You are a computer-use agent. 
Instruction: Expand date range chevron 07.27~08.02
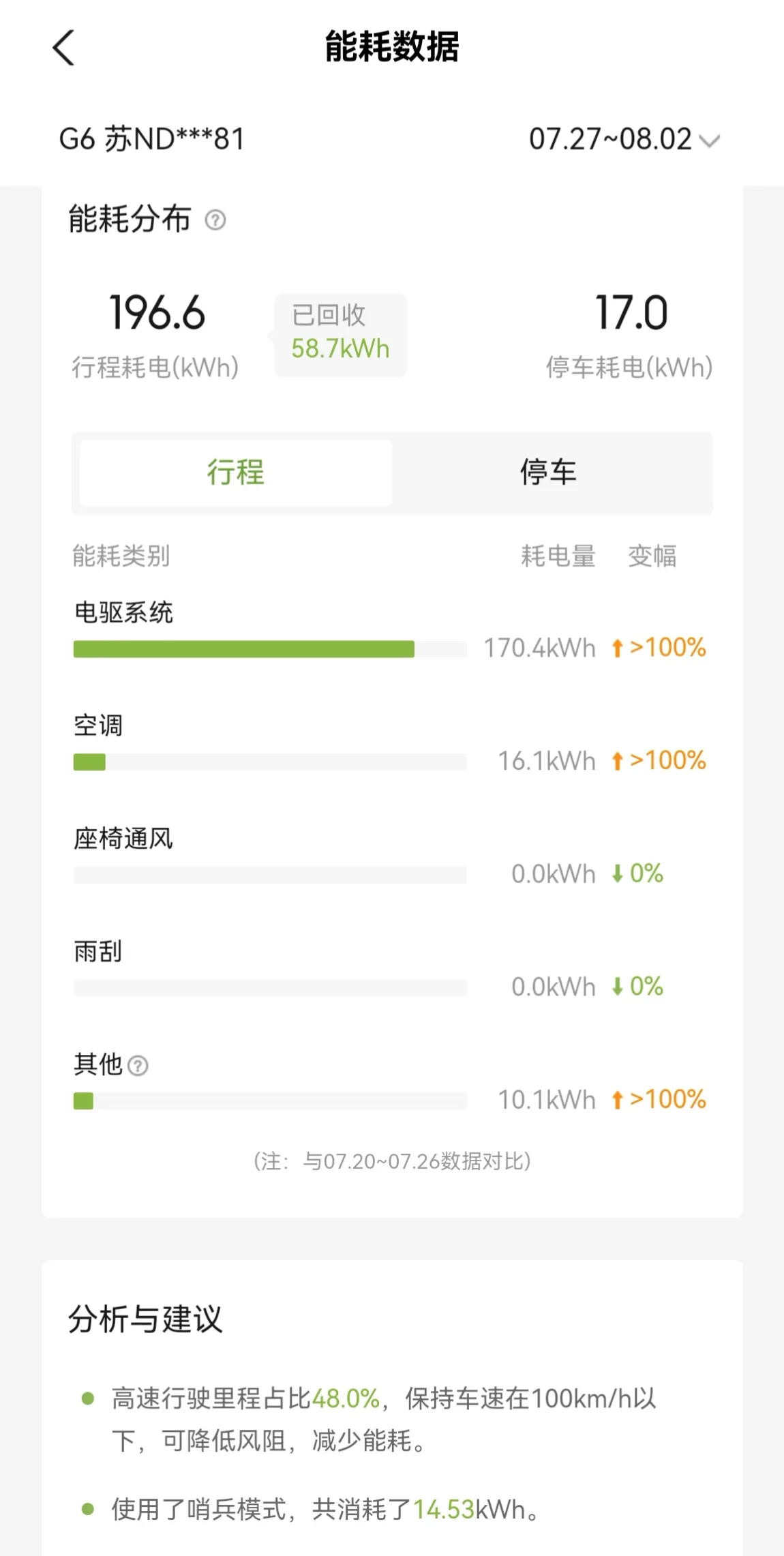pos(710,141)
